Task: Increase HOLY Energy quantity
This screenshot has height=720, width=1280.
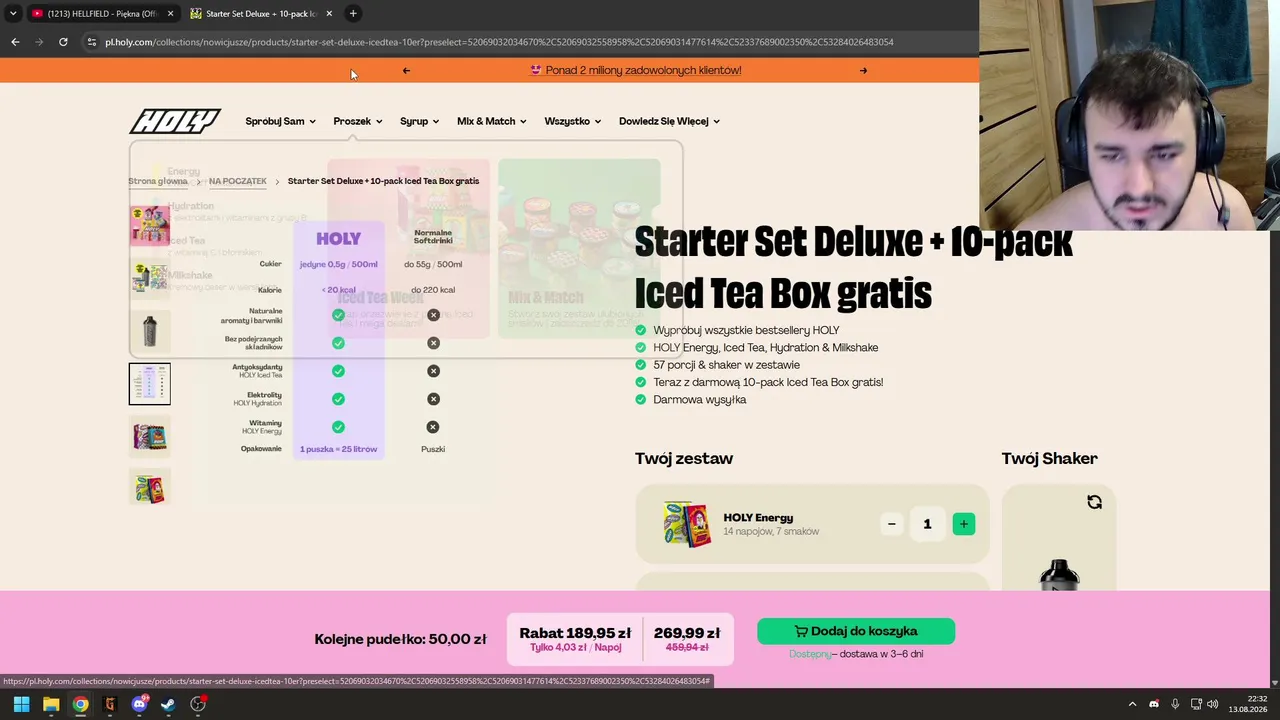Action: coord(964,524)
